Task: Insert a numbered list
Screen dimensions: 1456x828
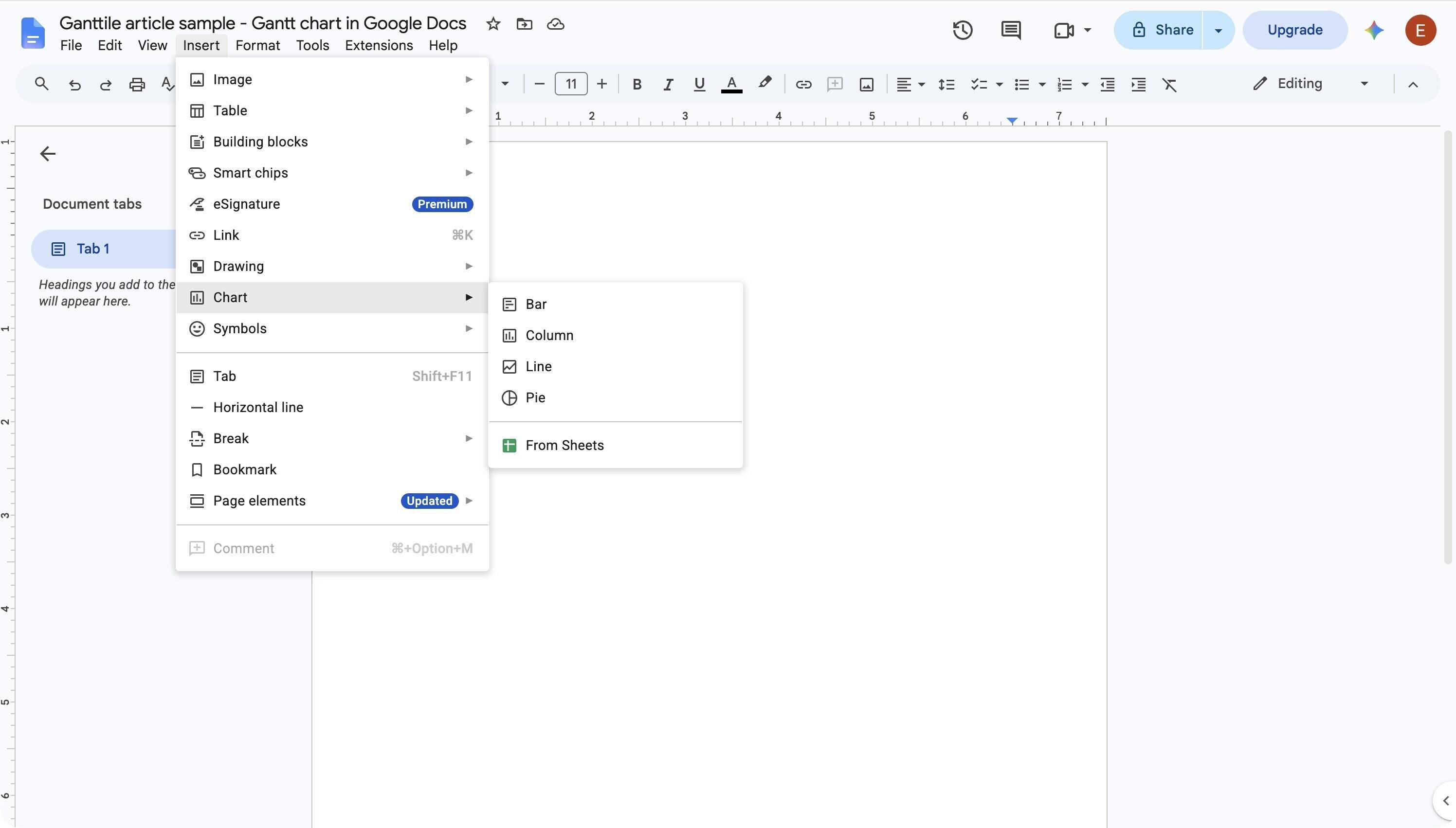Action: tap(1064, 84)
